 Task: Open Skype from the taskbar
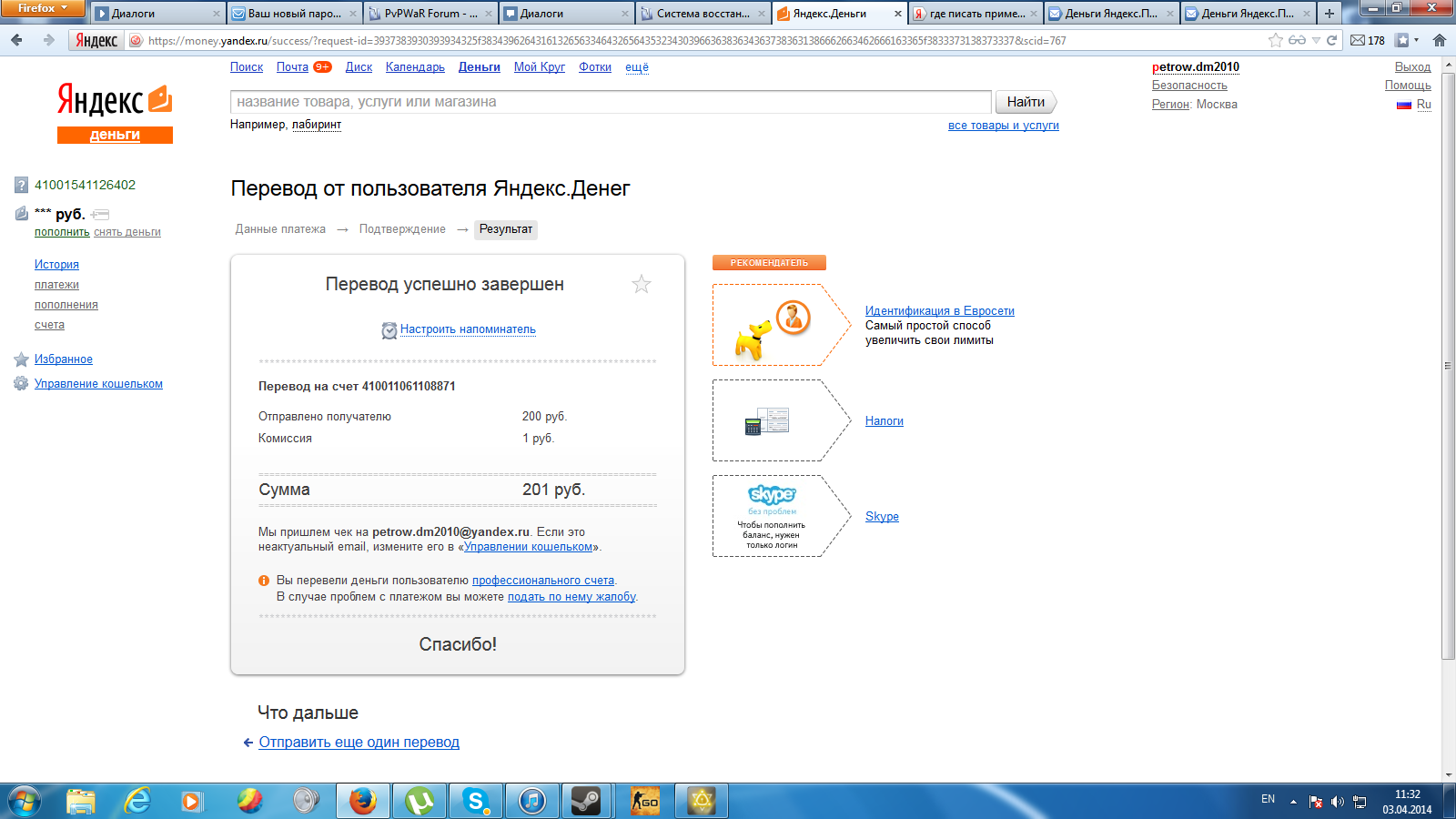pyautogui.click(x=476, y=801)
